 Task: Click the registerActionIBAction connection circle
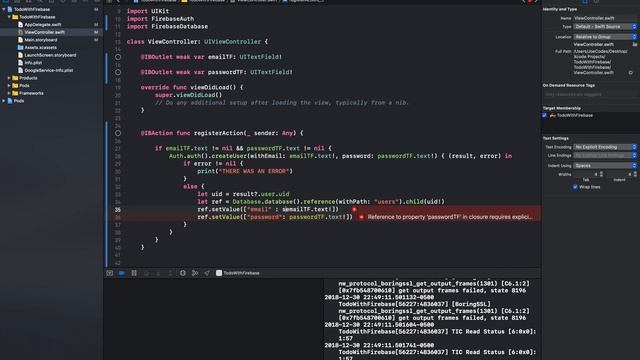coord(118,133)
